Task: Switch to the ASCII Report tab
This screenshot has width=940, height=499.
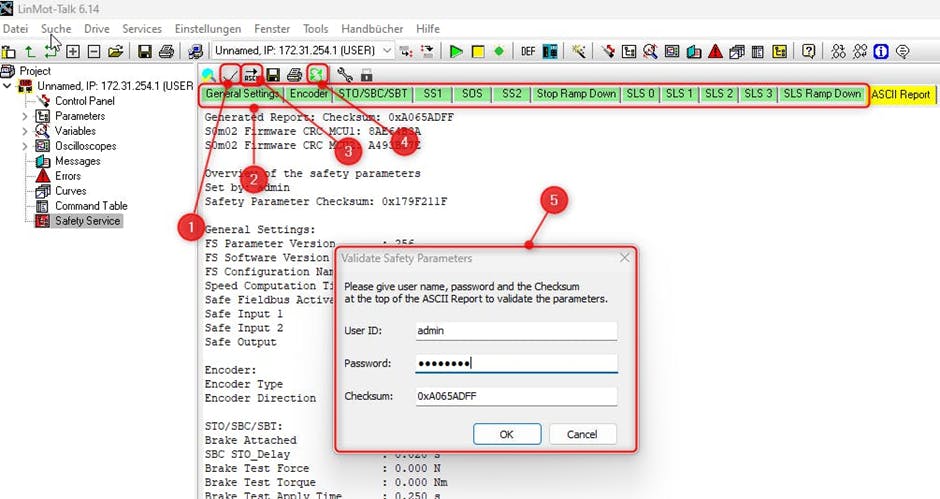Action: [901, 94]
